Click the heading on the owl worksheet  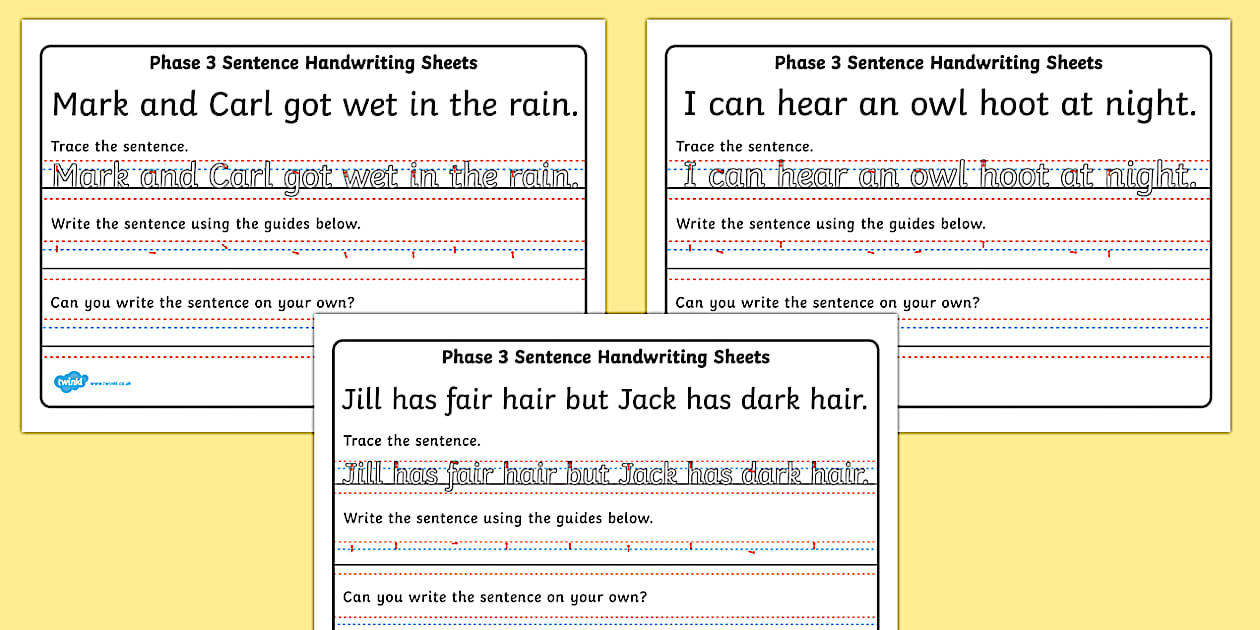pyautogui.click(x=938, y=62)
